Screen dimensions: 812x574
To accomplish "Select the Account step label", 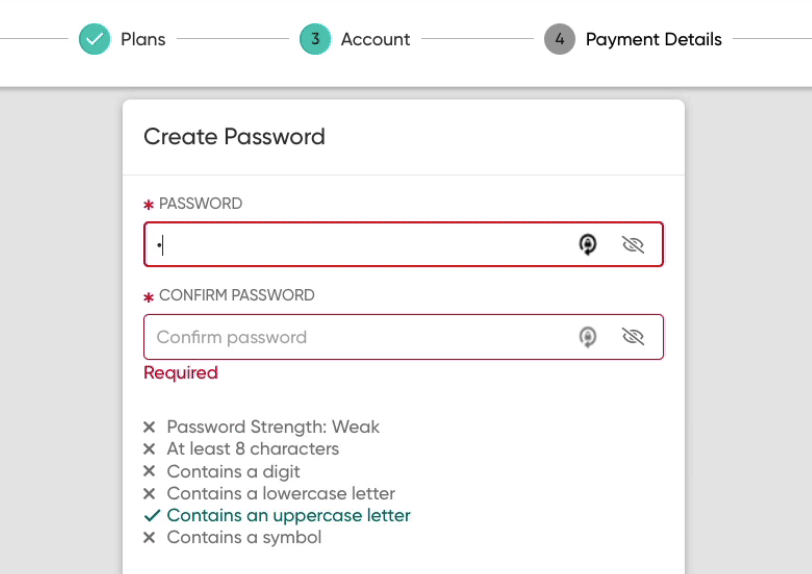I will (x=375, y=39).
